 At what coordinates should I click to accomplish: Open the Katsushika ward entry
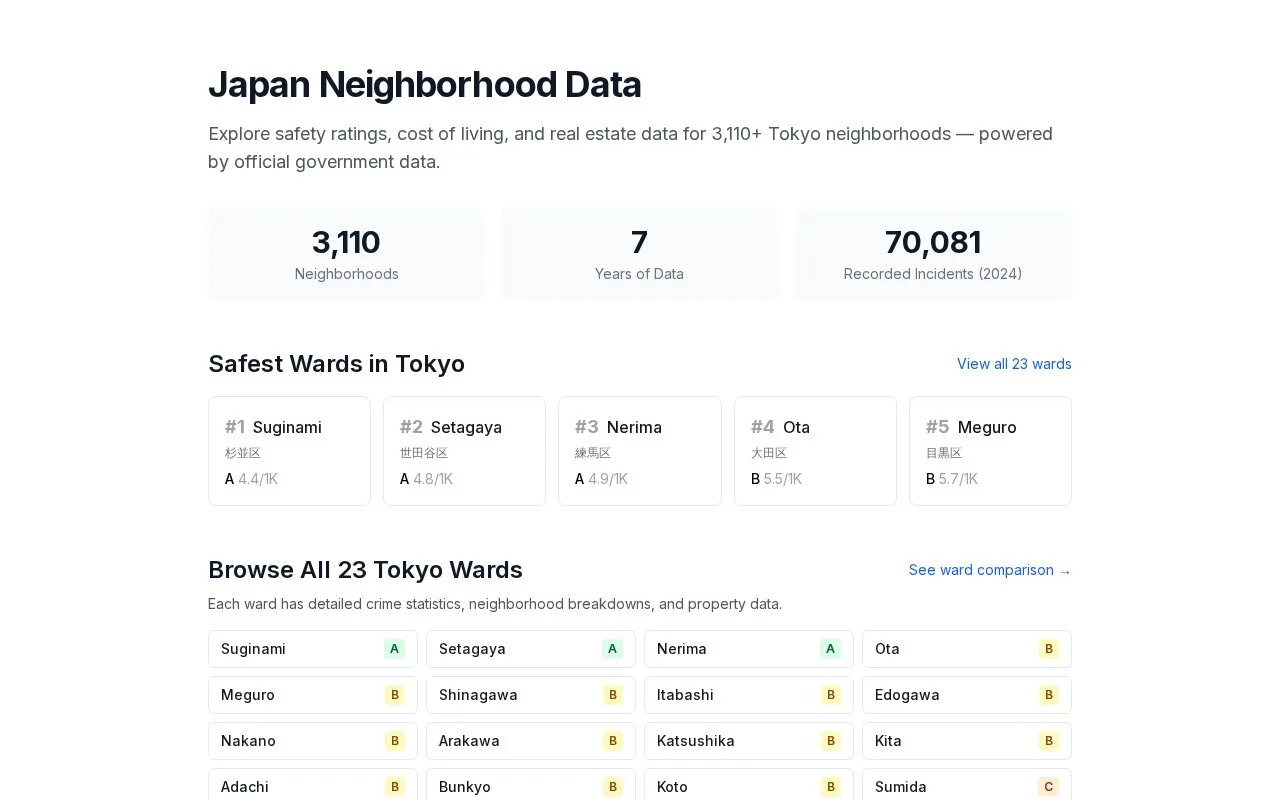[x=749, y=741]
